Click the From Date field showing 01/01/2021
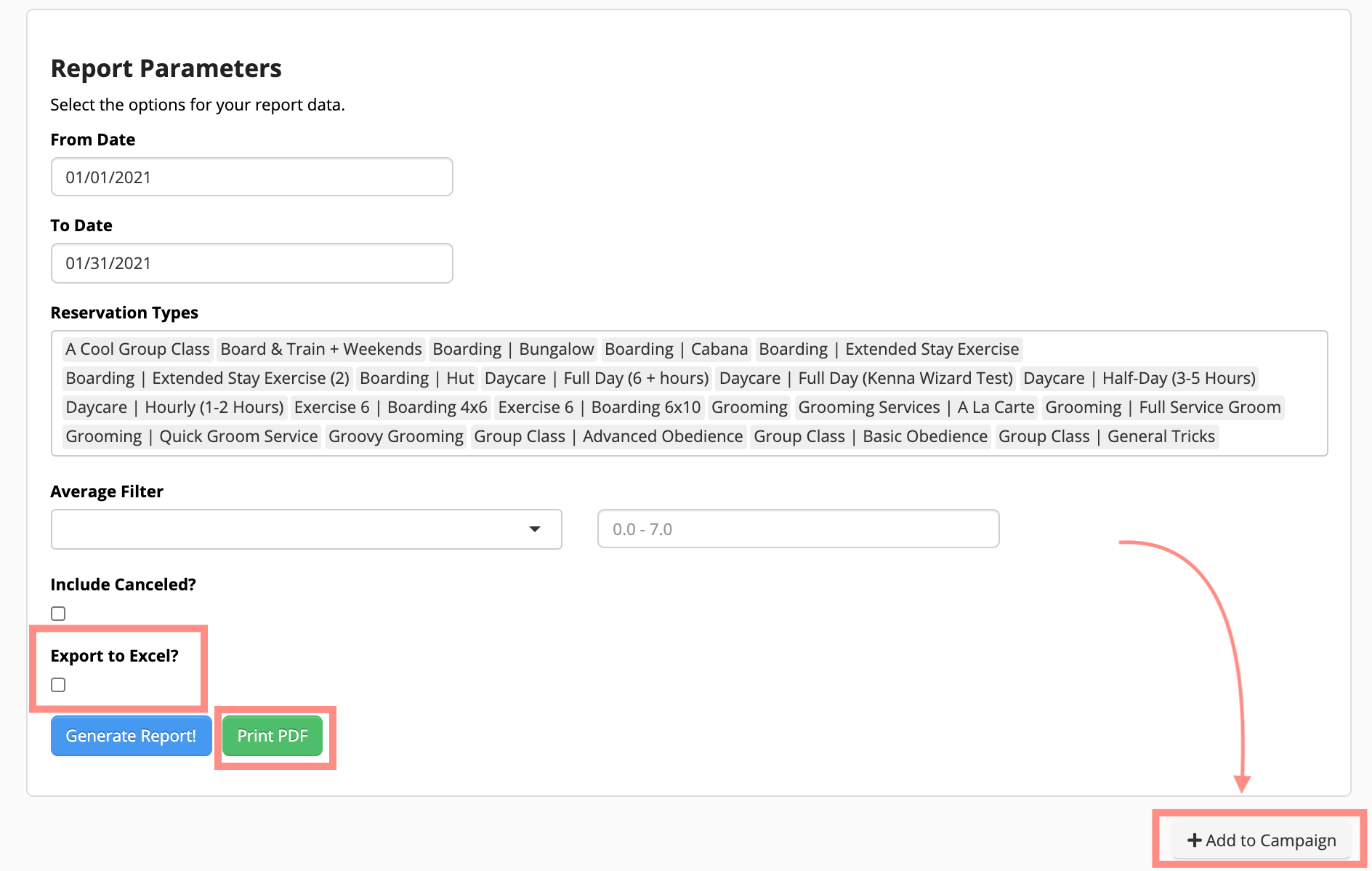1372x871 pixels. tap(251, 177)
